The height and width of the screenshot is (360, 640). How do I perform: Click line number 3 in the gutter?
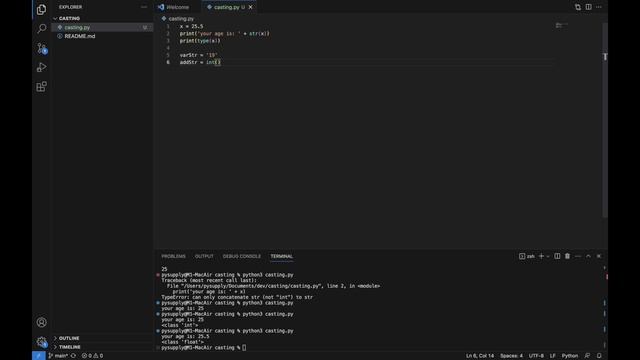[168, 40]
